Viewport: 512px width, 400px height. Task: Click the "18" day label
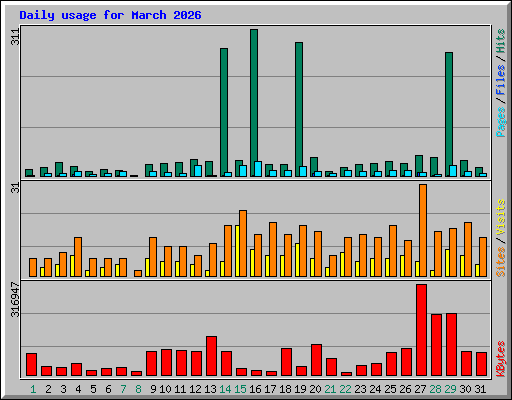pos(285,389)
